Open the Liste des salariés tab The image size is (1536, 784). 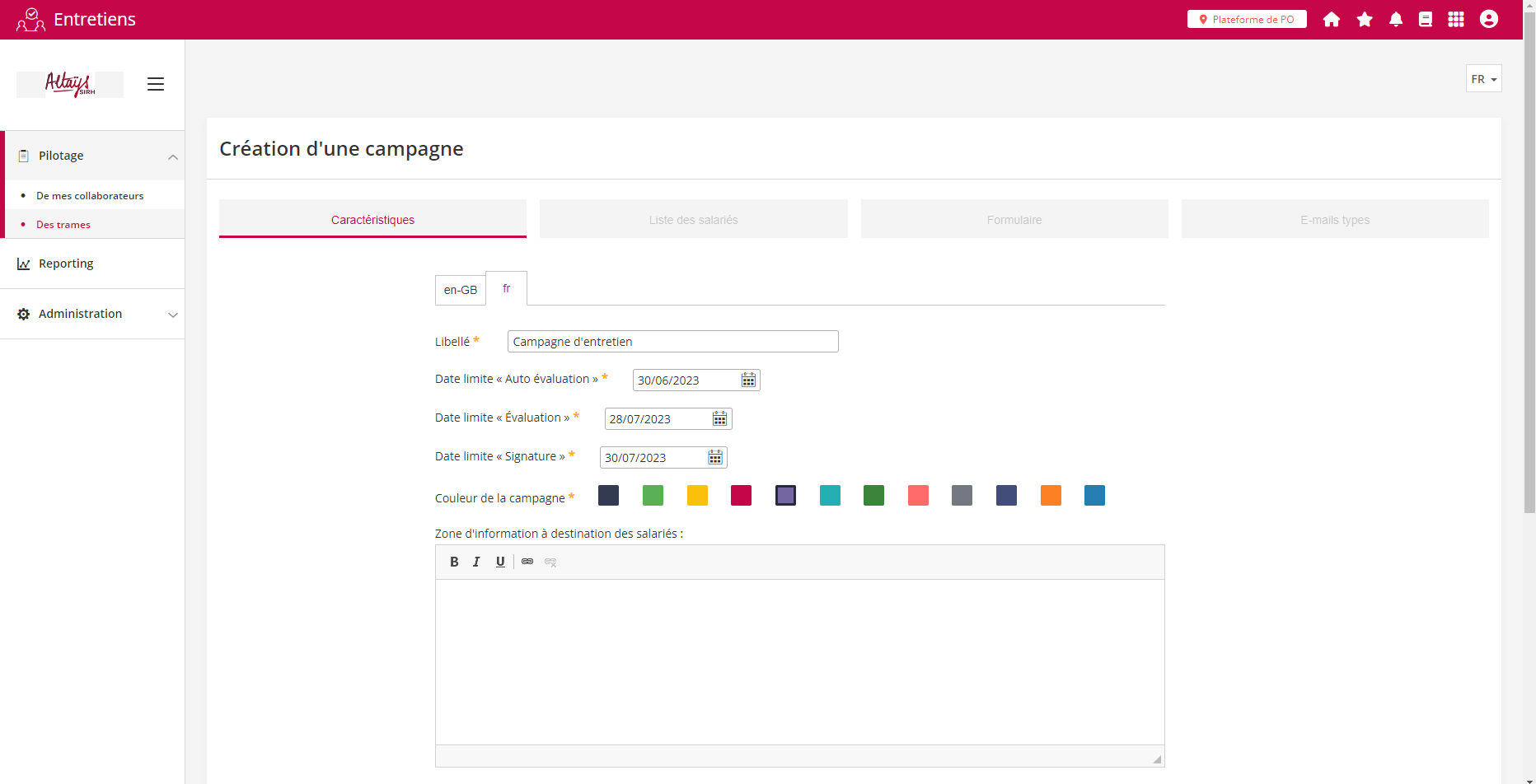693,220
